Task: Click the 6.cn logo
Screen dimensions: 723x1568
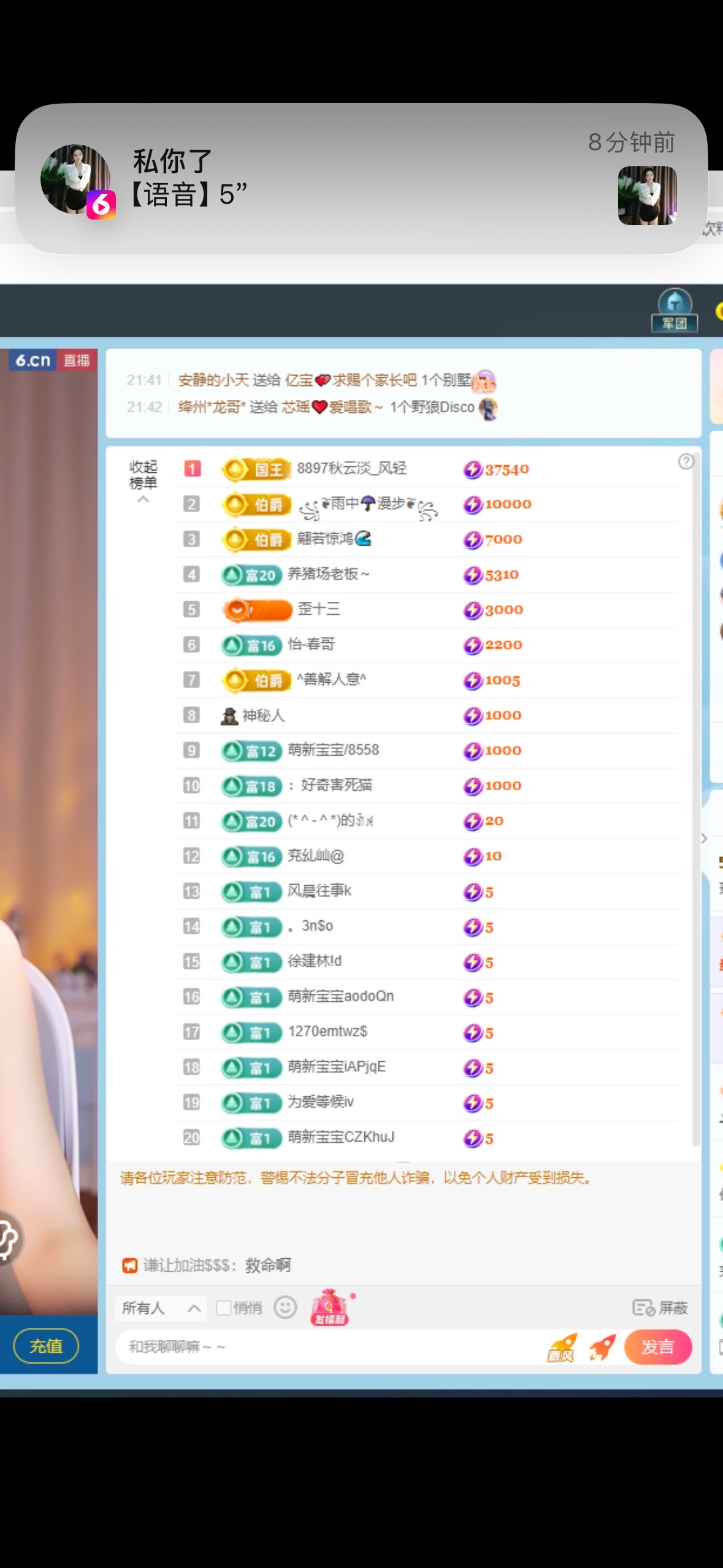Action: tap(33, 360)
